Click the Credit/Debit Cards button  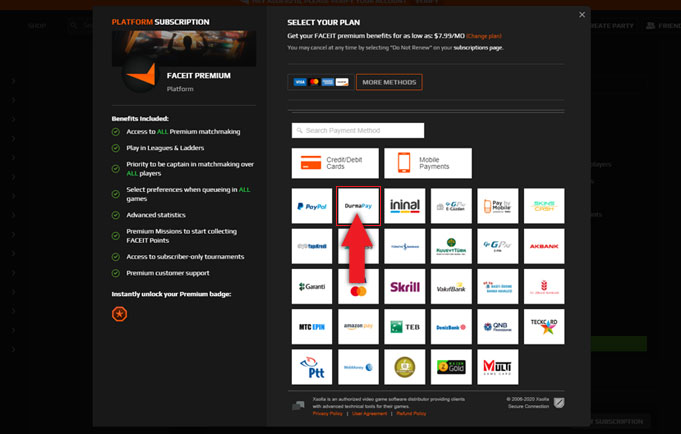click(335, 163)
